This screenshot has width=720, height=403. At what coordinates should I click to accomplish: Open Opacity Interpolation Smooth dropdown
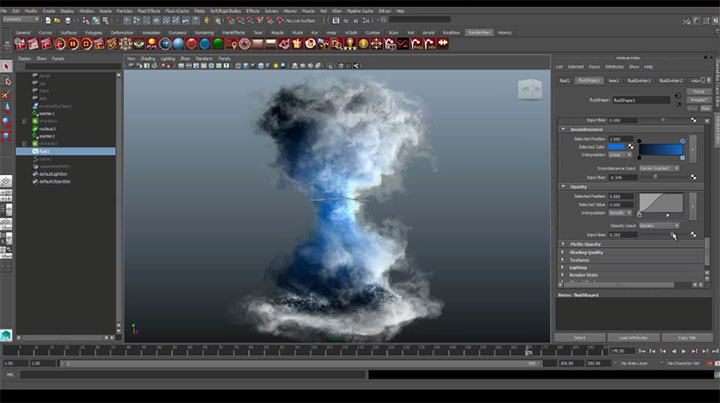coord(621,213)
